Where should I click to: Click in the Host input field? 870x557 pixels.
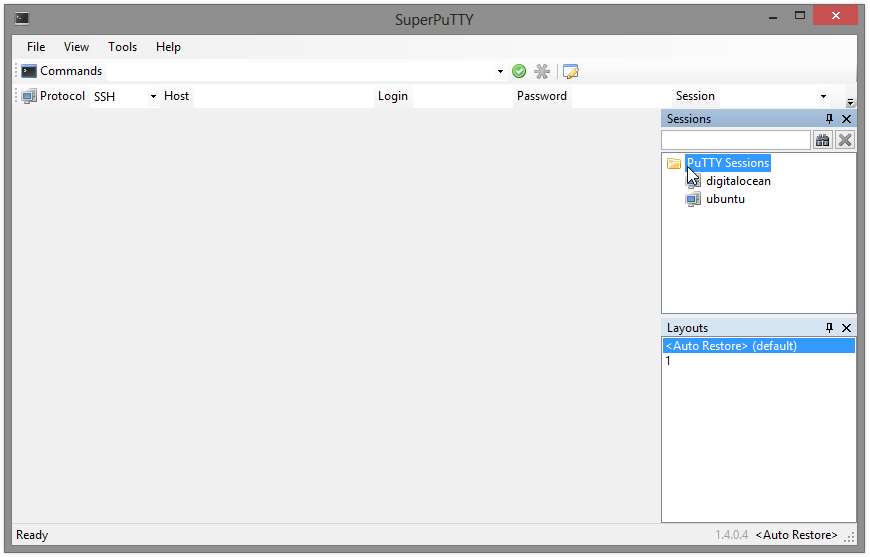(x=283, y=97)
